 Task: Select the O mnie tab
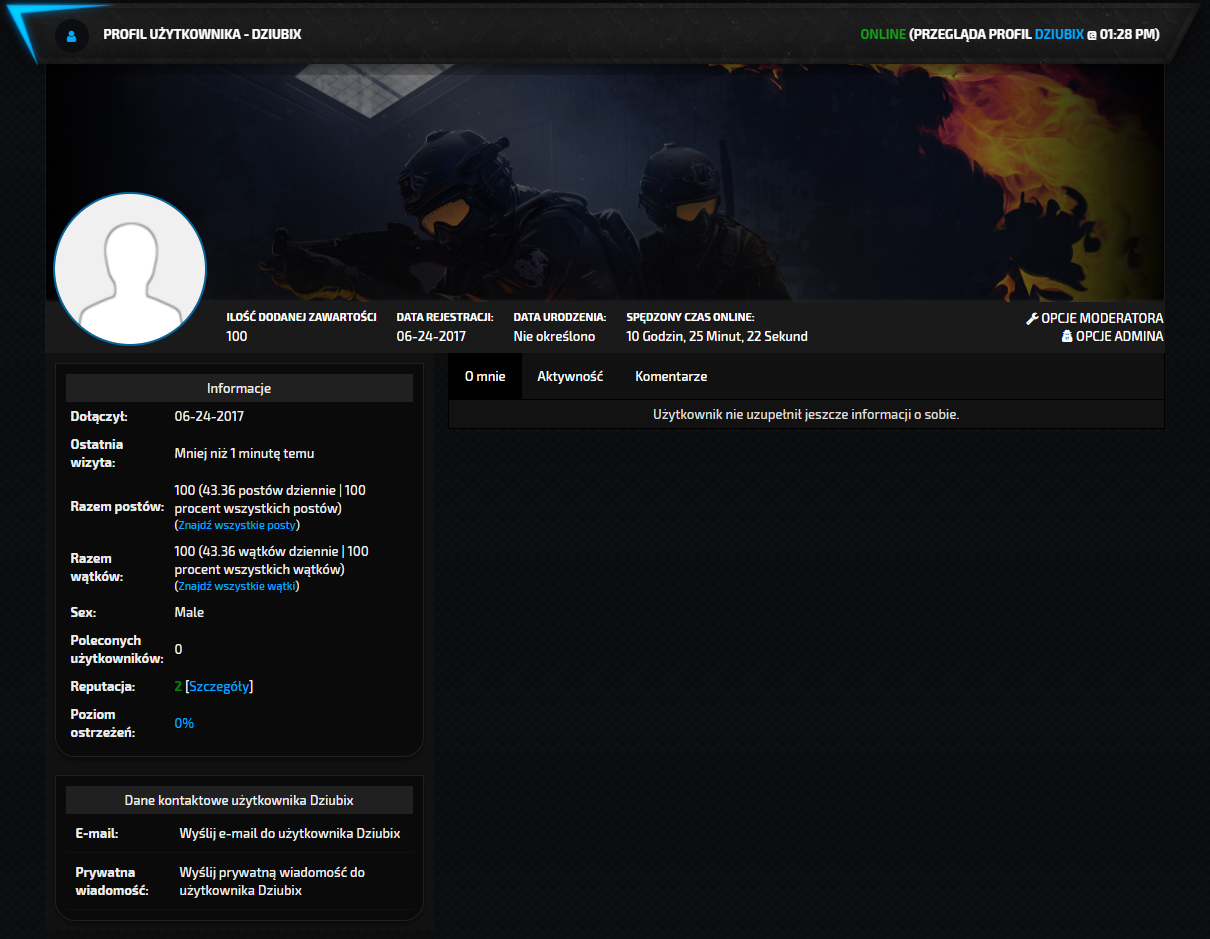tap(485, 377)
